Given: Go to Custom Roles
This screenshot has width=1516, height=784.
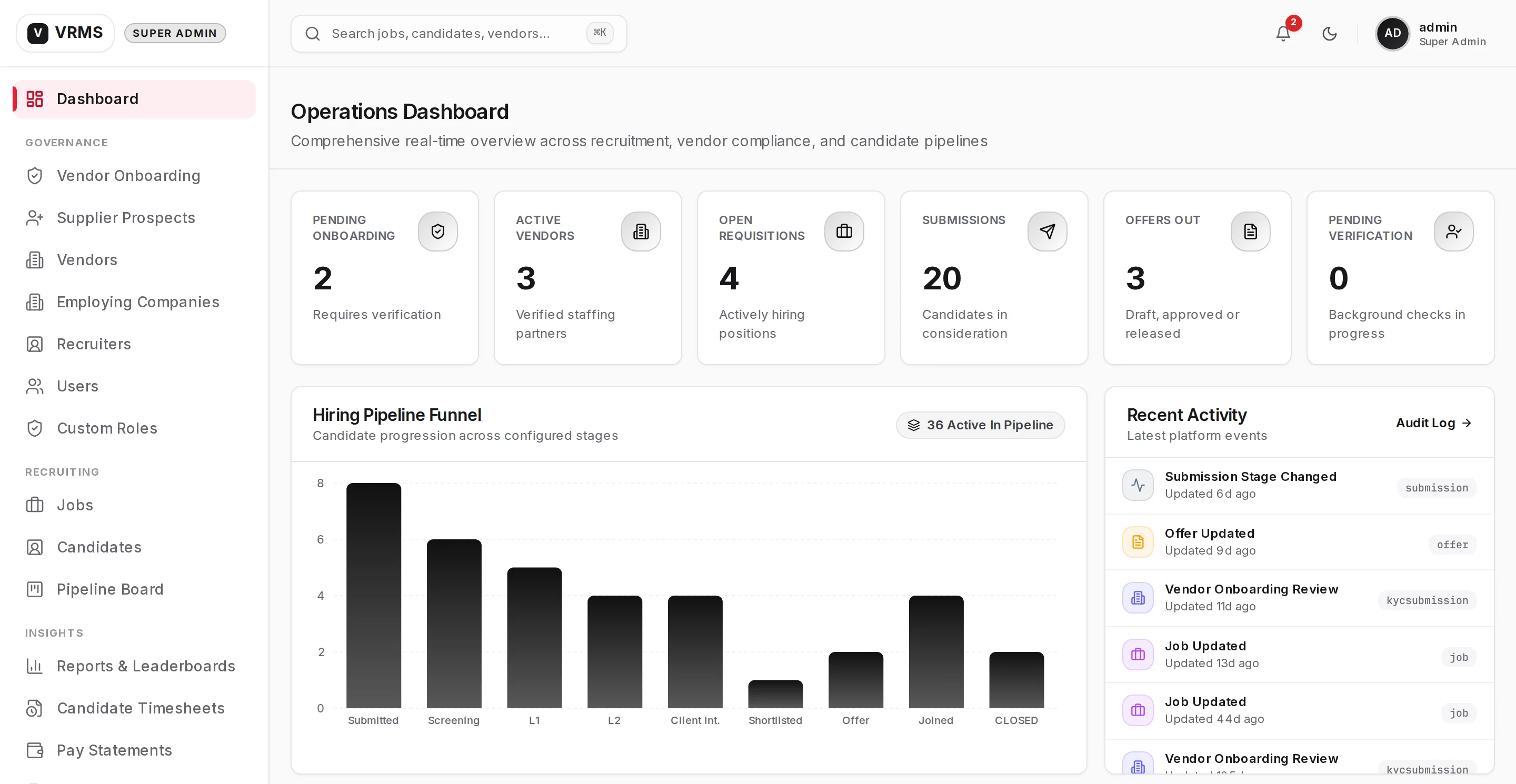Looking at the screenshot, I should pos(134,428).
